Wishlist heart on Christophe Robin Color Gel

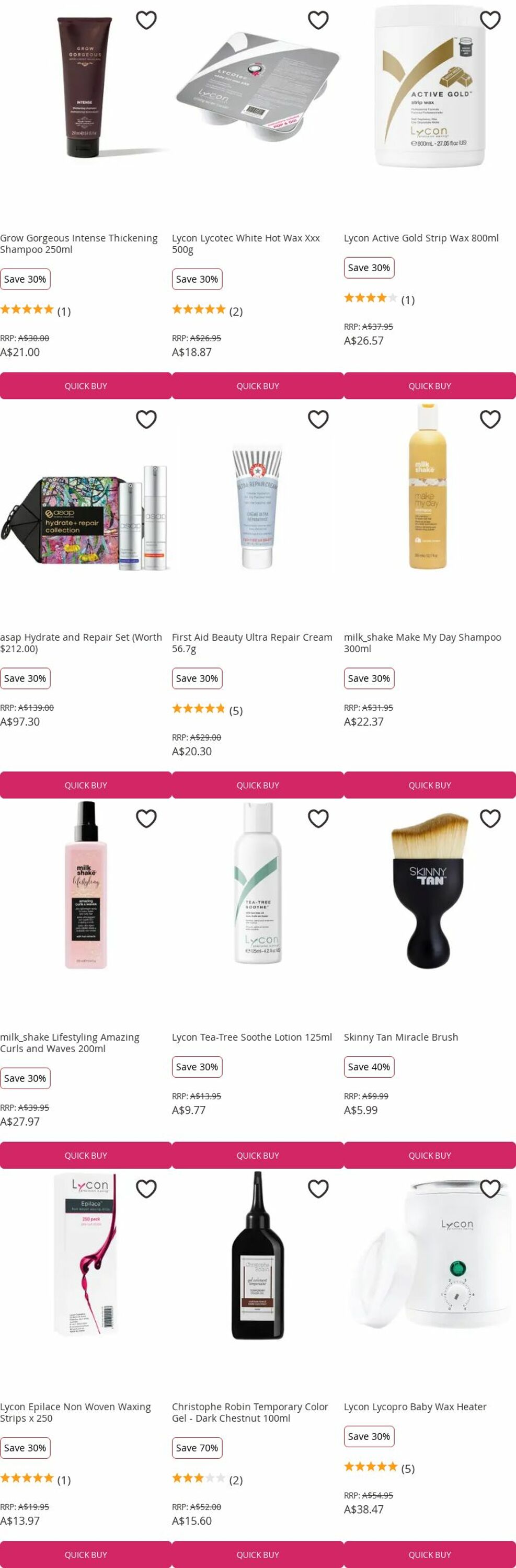tap(318, 1189)
